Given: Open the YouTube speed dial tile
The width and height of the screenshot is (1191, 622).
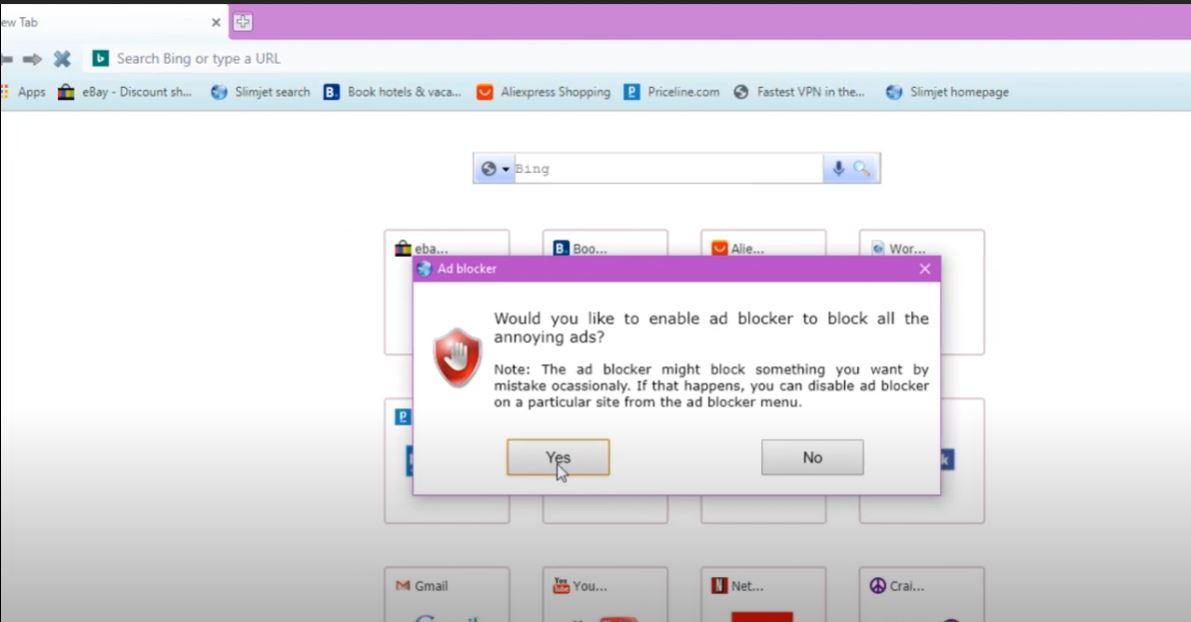Looking at the screenshot, I should tap(605, 594).
